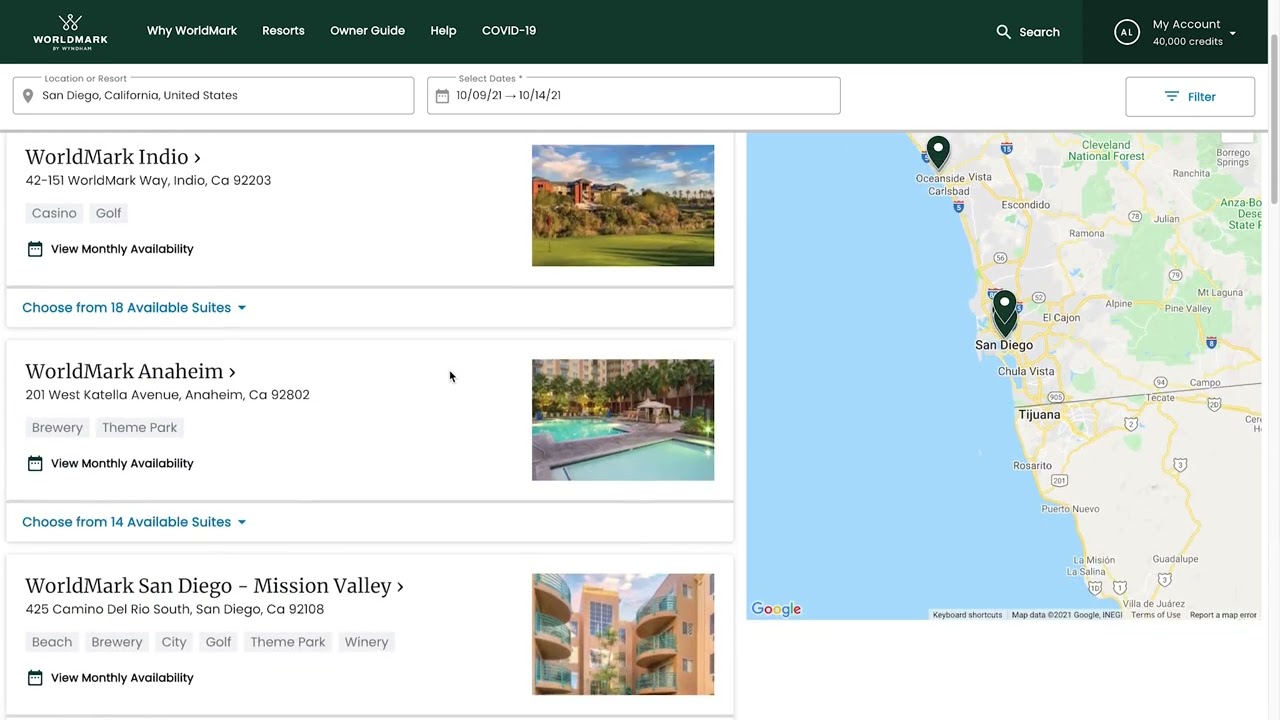Select the Oceanside map pin marker
The image size is (1280, 720).
pos(938,152)
